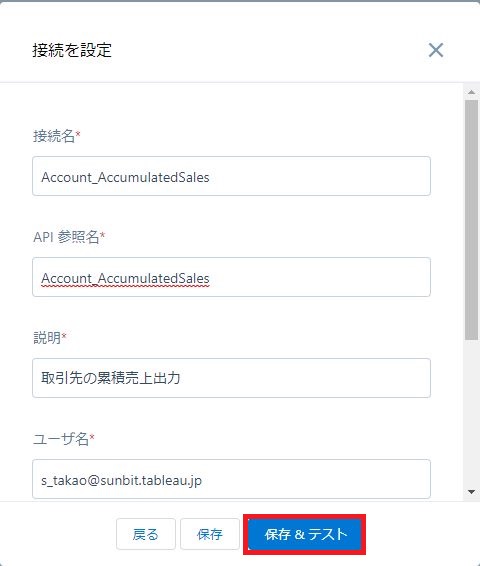Click the 接続名 field label
This screenshot has width=480, height=566.
54,136
